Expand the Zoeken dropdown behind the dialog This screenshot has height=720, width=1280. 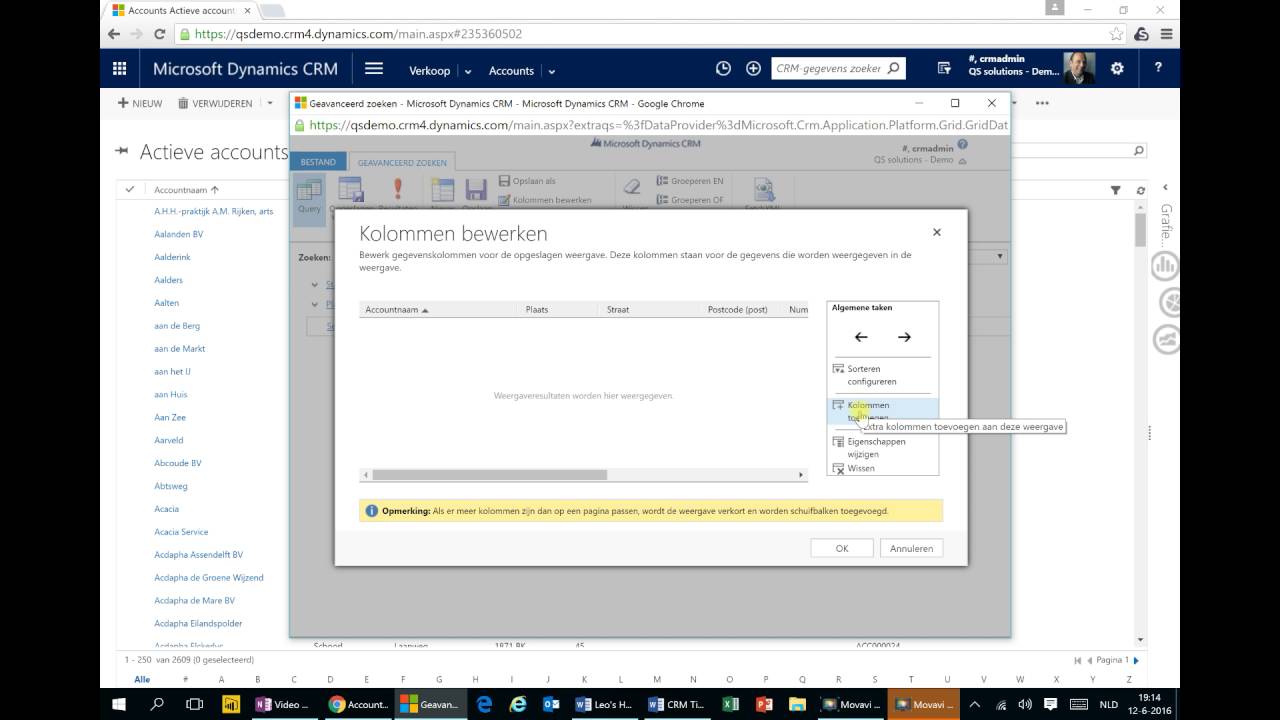pos(999,257)
